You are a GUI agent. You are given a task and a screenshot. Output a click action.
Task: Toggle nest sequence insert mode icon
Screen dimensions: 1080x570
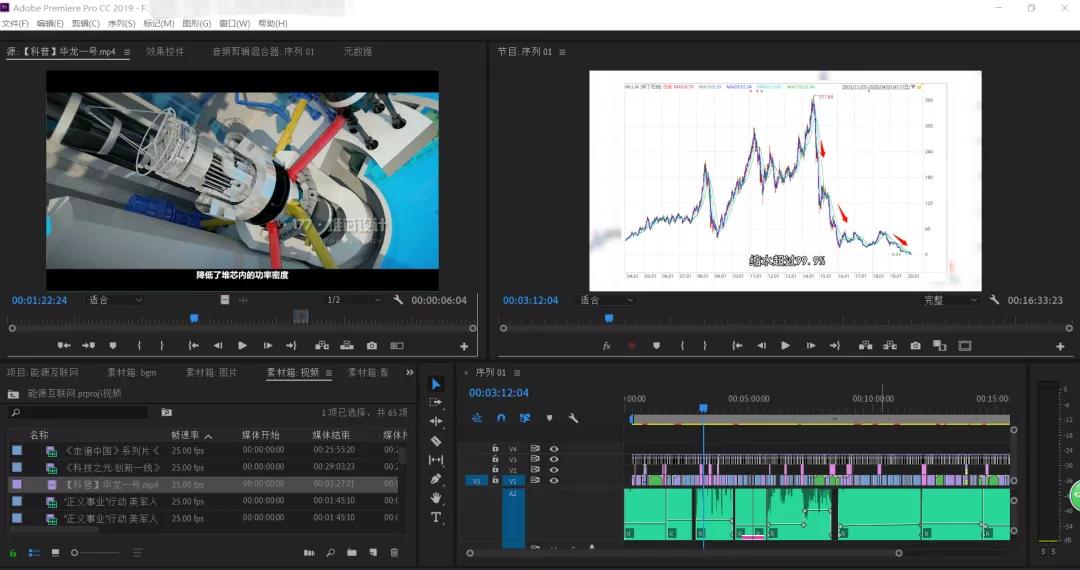pyautogui.click(x=477, y=418)
